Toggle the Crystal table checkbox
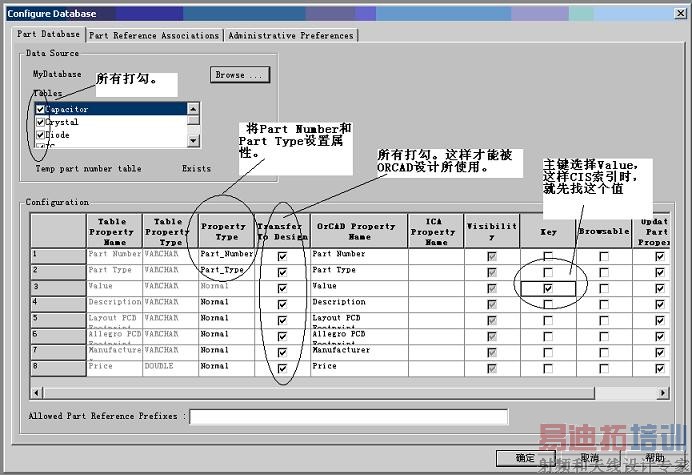The image size is (692, 475). point(40,122)
